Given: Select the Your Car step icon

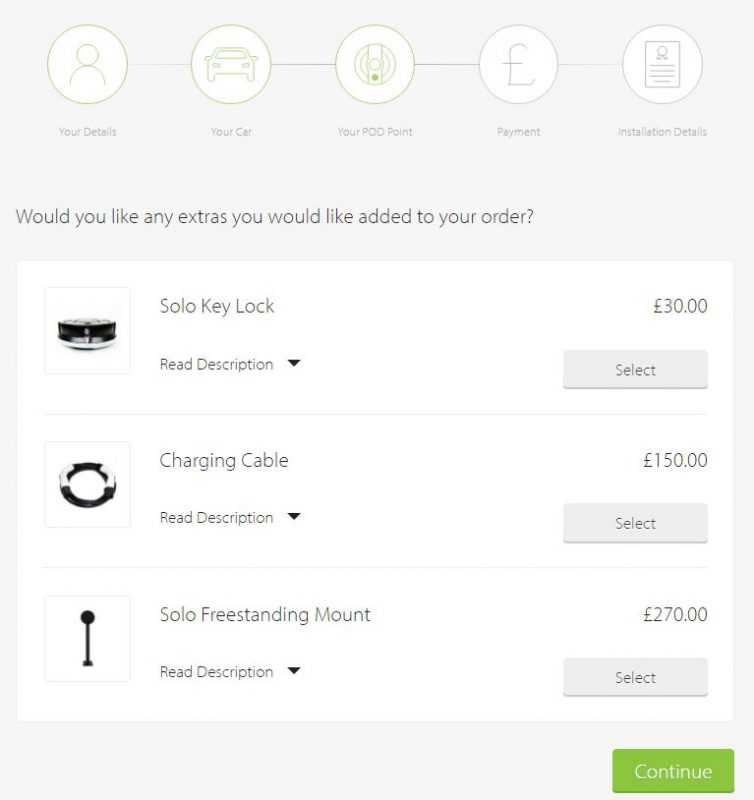Looking at the screenshot, I should click(x=231, y=63).
